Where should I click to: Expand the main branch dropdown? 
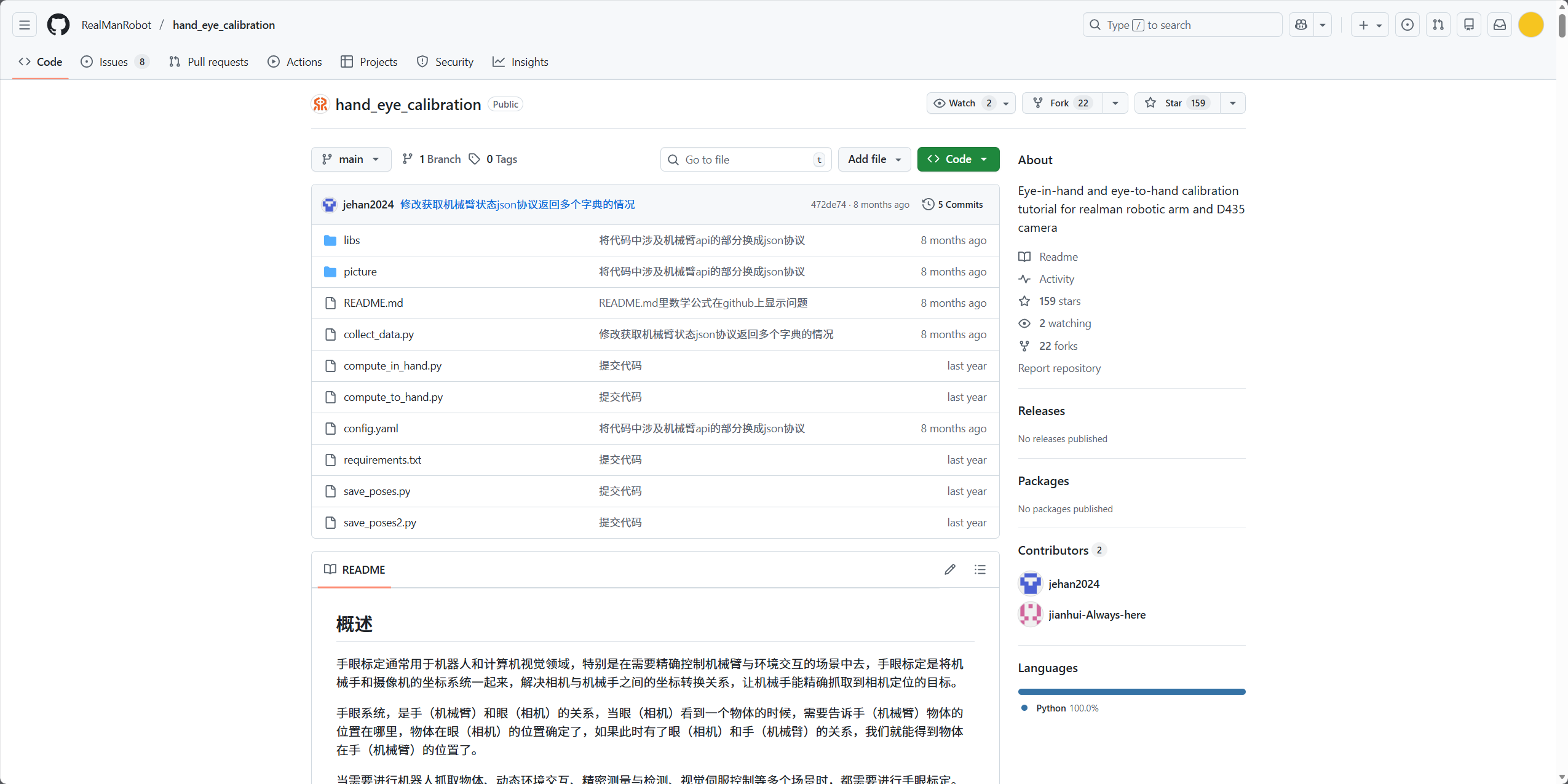tap(351, 159)
